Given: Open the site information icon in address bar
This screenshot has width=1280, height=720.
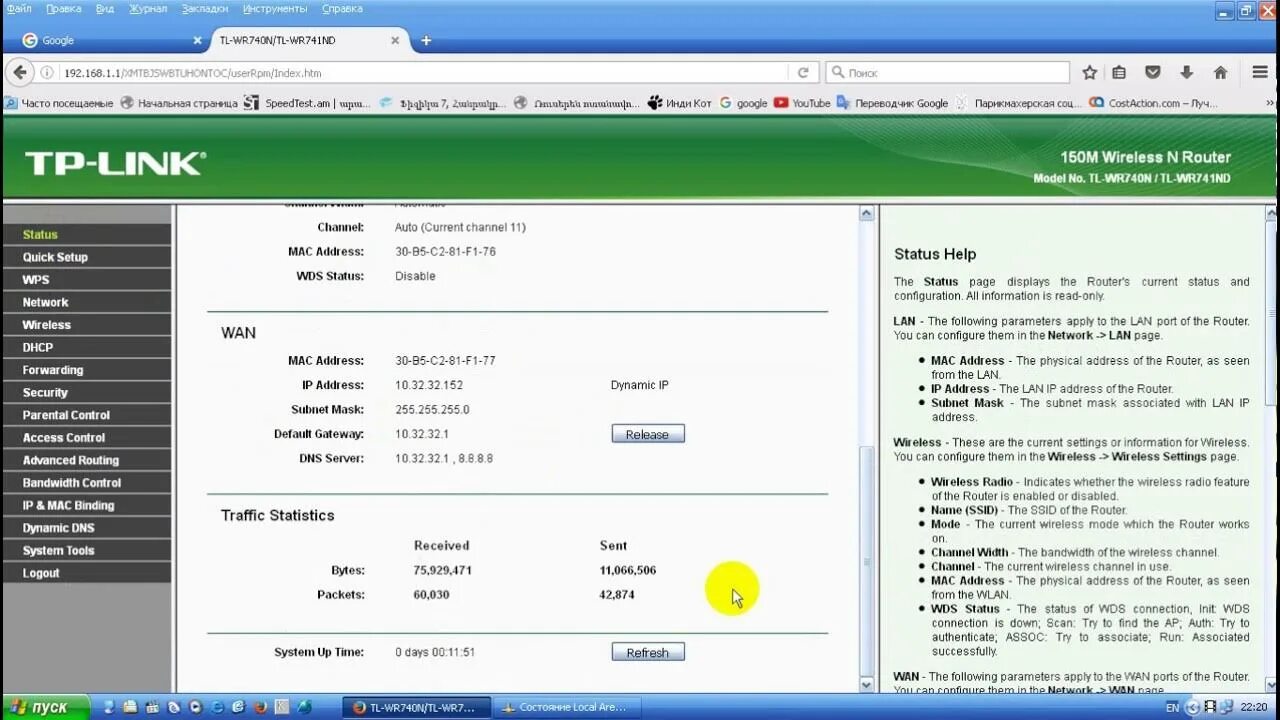Looking at the screenshot, I should [47, 73].
